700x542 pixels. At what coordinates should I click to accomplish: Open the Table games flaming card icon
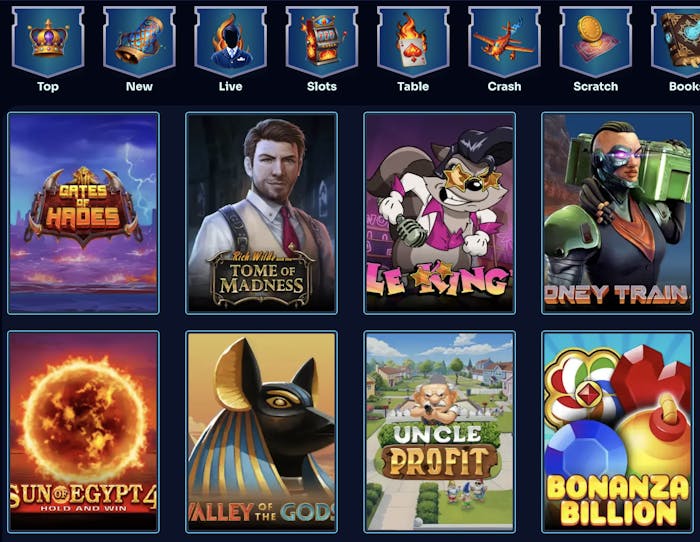[413, 41]
